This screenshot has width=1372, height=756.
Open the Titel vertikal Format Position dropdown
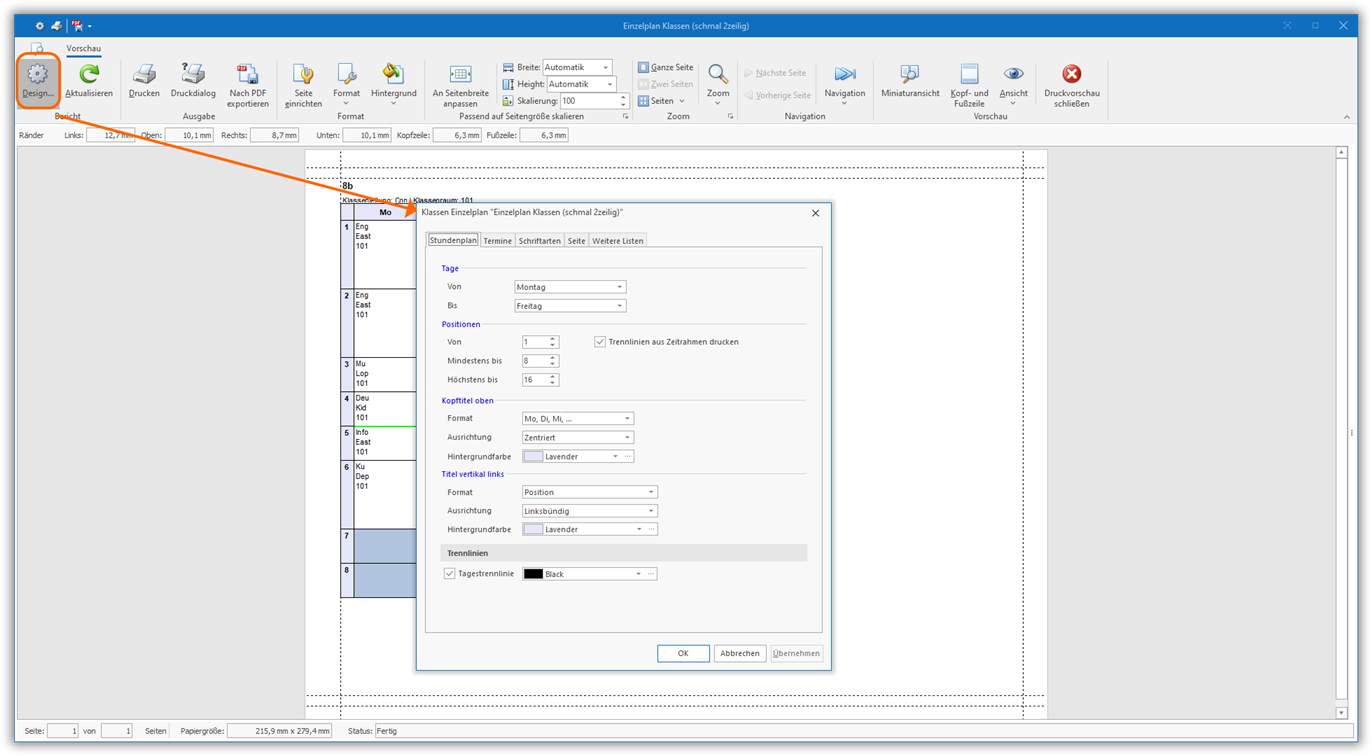(x=589, y=492)
